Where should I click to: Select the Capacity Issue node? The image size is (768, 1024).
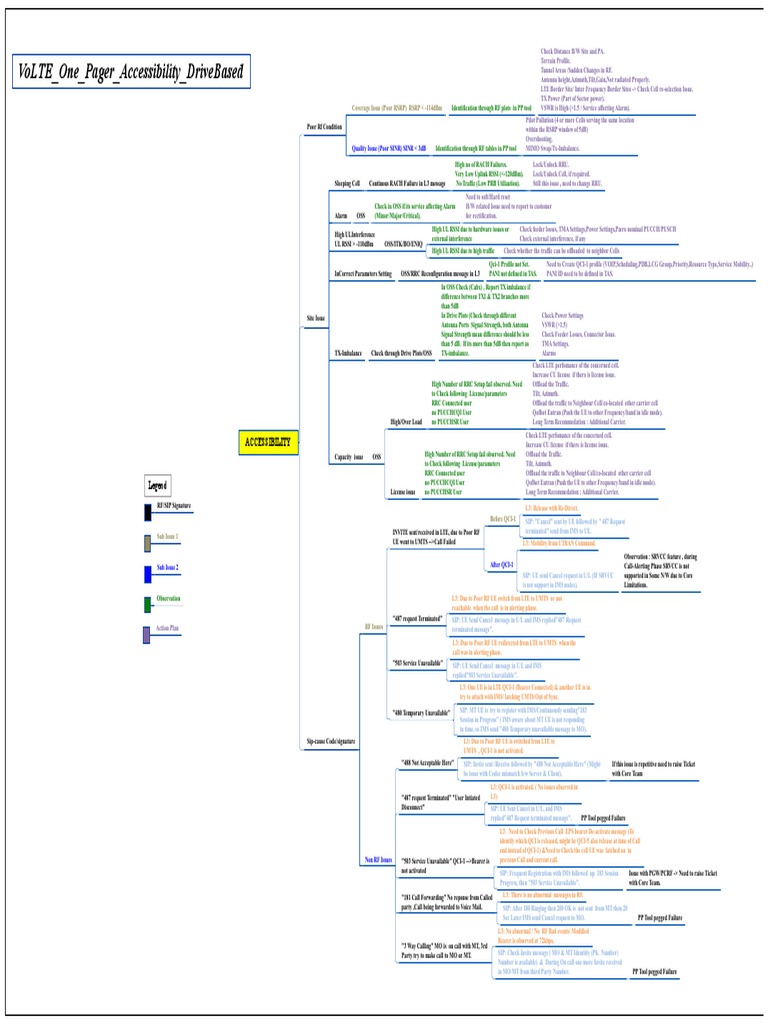click(349, 457)
